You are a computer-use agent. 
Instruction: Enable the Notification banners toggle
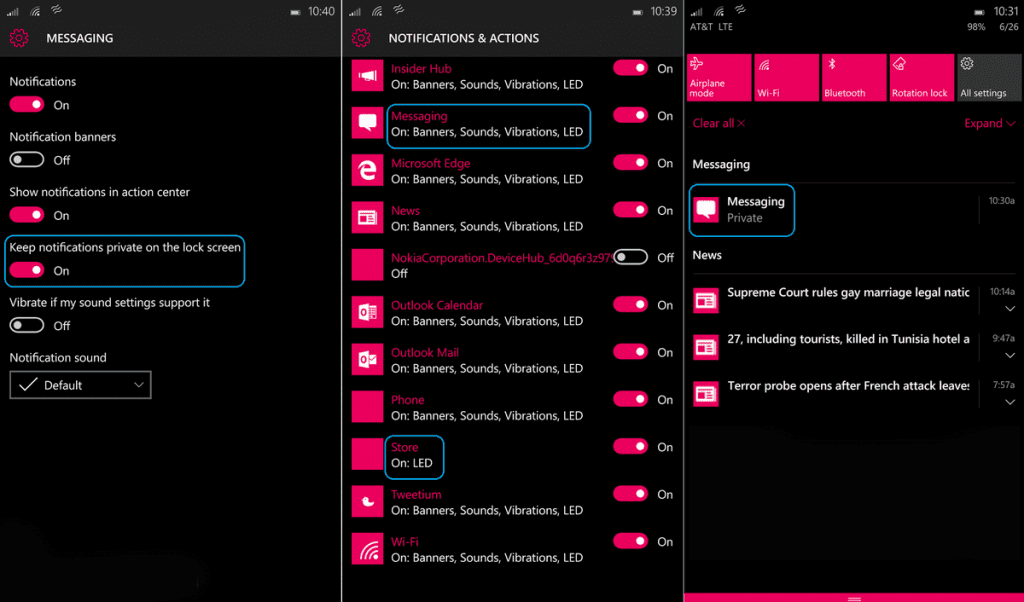27,160
